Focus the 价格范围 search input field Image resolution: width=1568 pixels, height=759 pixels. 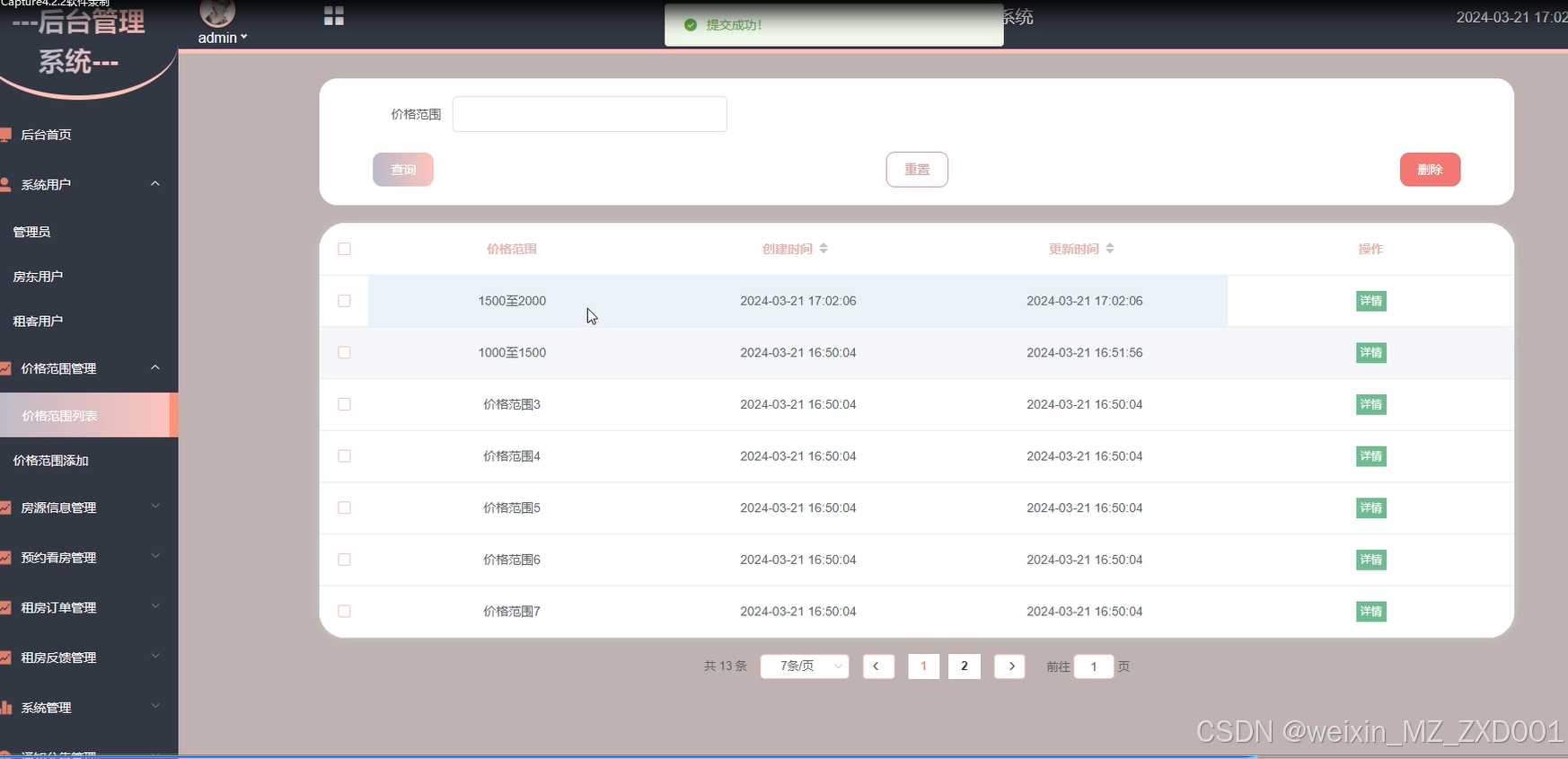point(589,114)
